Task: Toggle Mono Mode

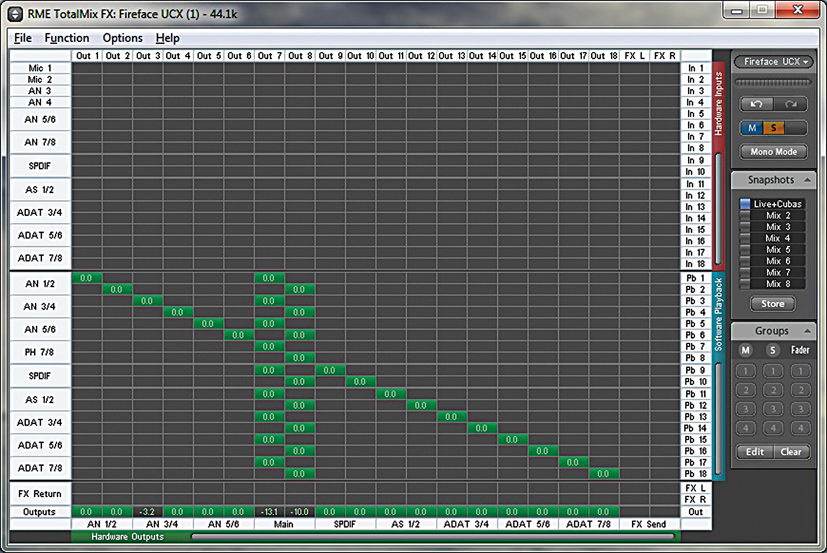Action: tap(773, 151)
